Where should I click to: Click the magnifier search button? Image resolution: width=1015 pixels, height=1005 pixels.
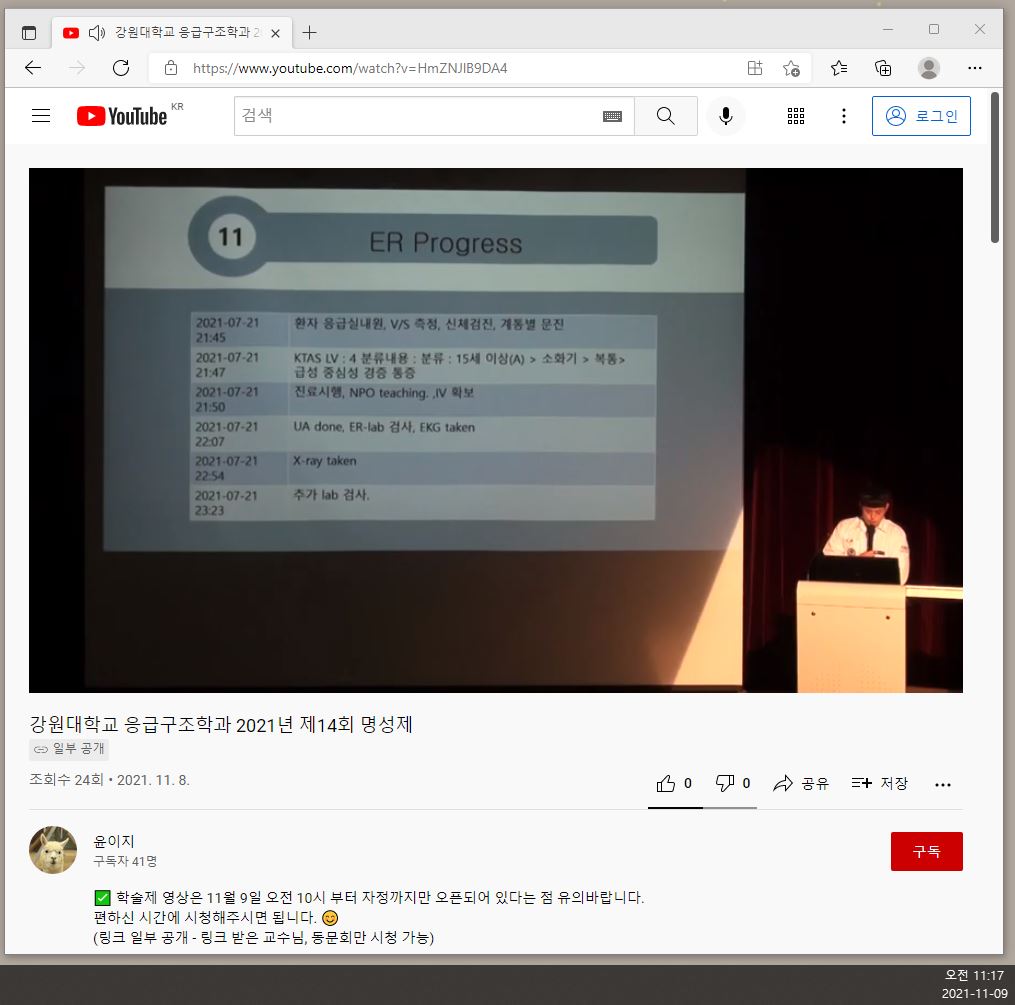pos(665,116)
